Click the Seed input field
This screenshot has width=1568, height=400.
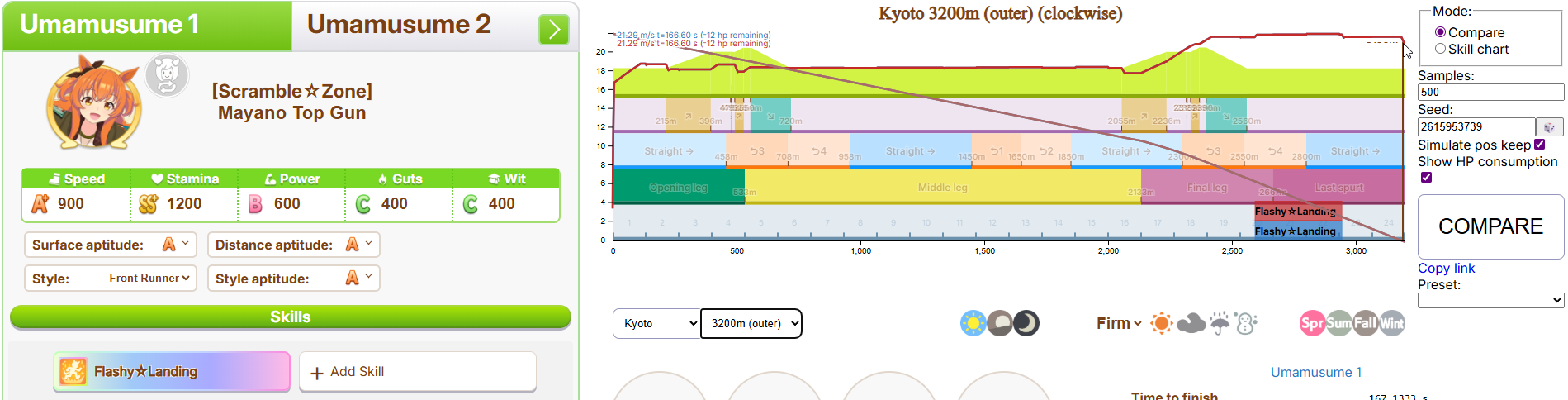1476,126
